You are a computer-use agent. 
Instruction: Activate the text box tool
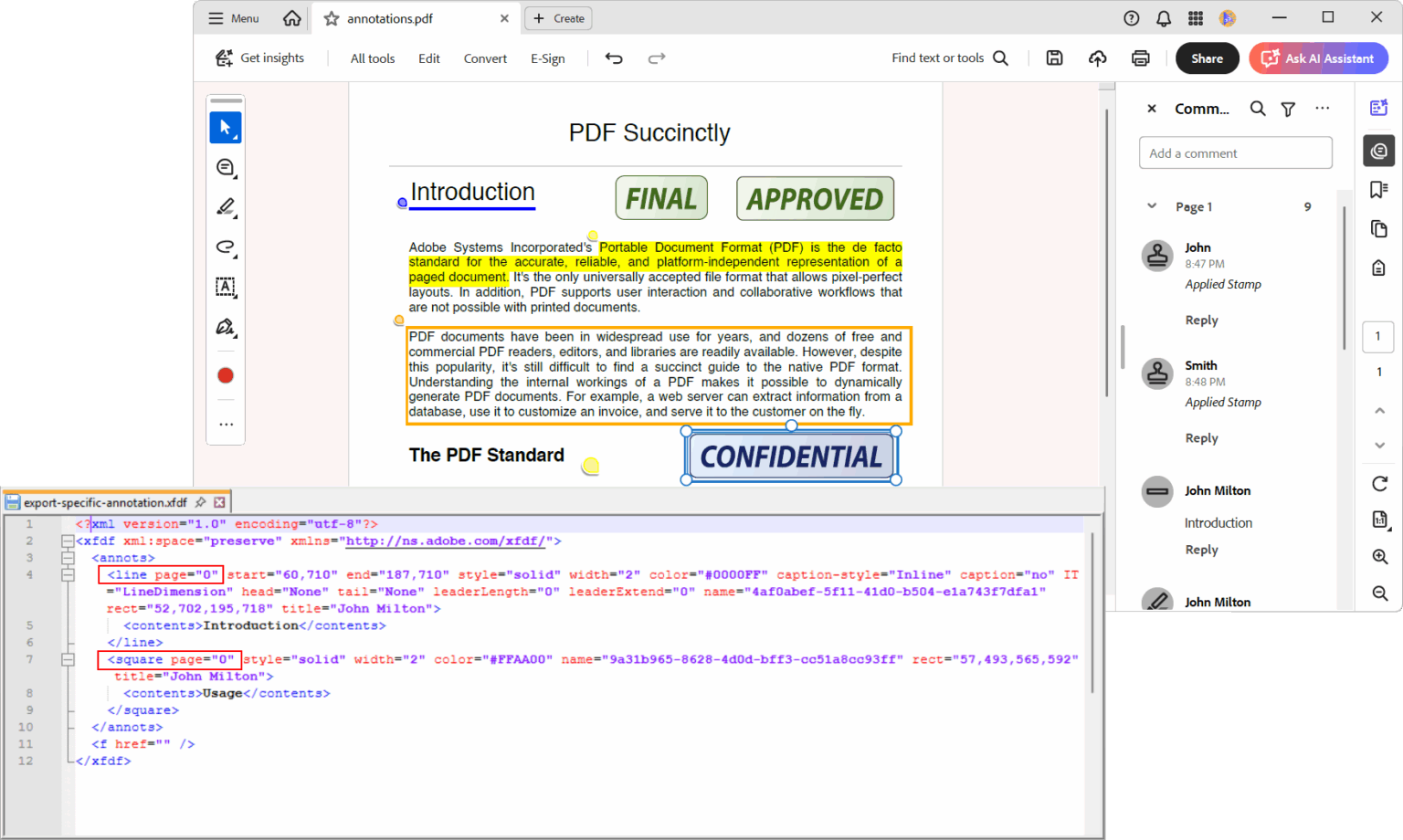[x=226, y=287]
